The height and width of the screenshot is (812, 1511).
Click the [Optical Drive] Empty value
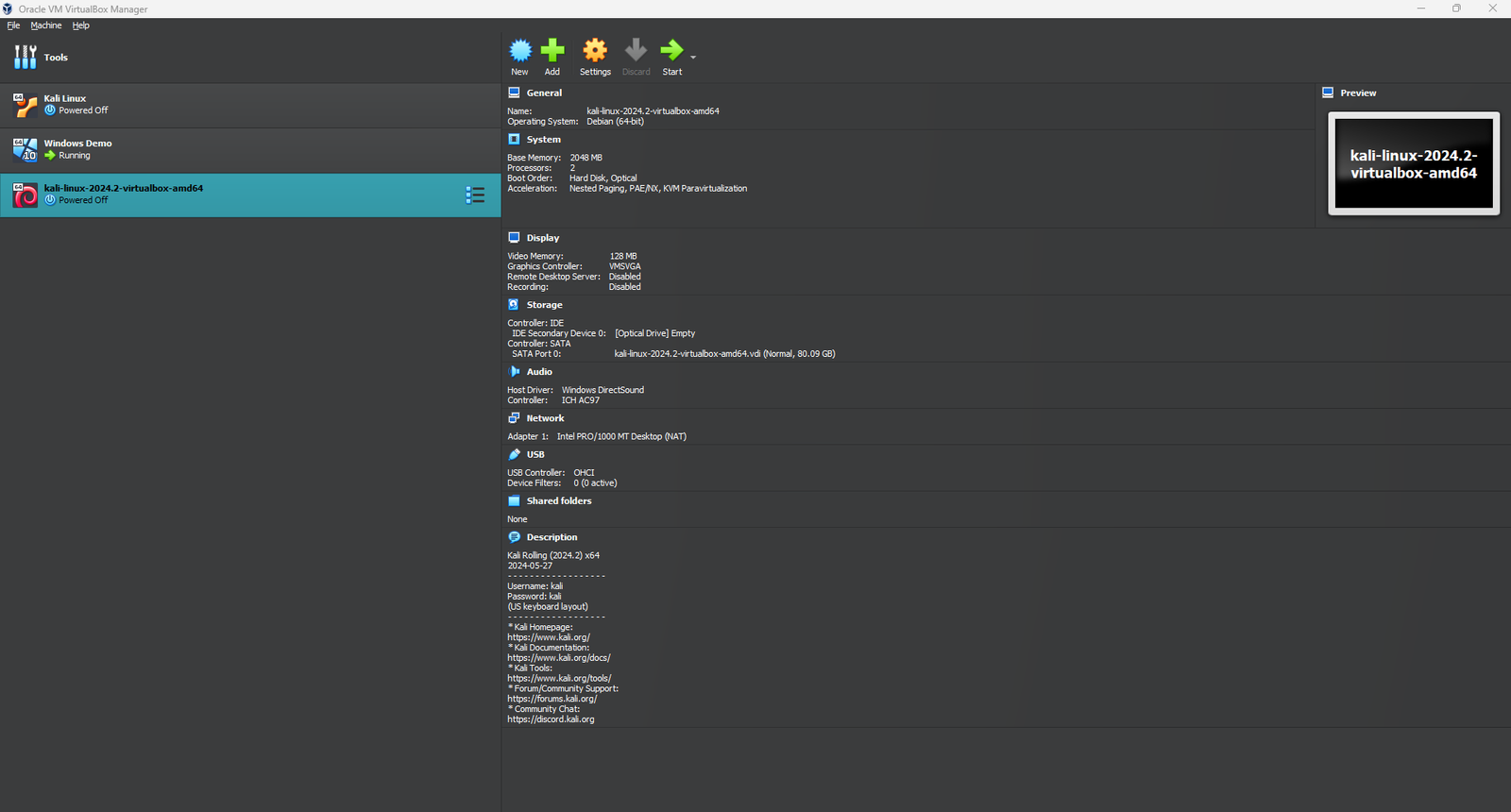coord(654,333)
